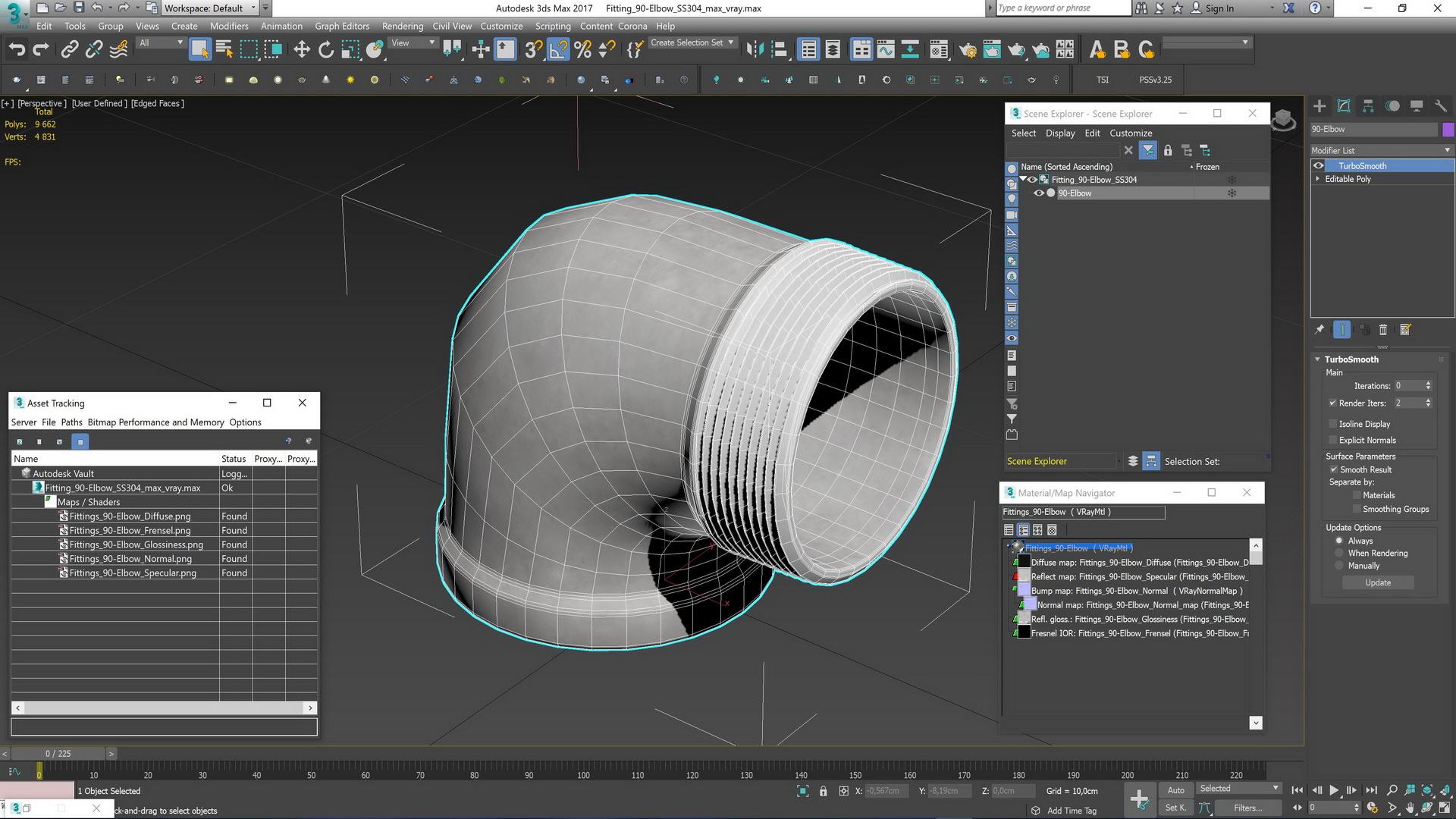1456x819 pixels.
Task: Enable the Isoline Display checkbox
Action: tap(1333, 424)
